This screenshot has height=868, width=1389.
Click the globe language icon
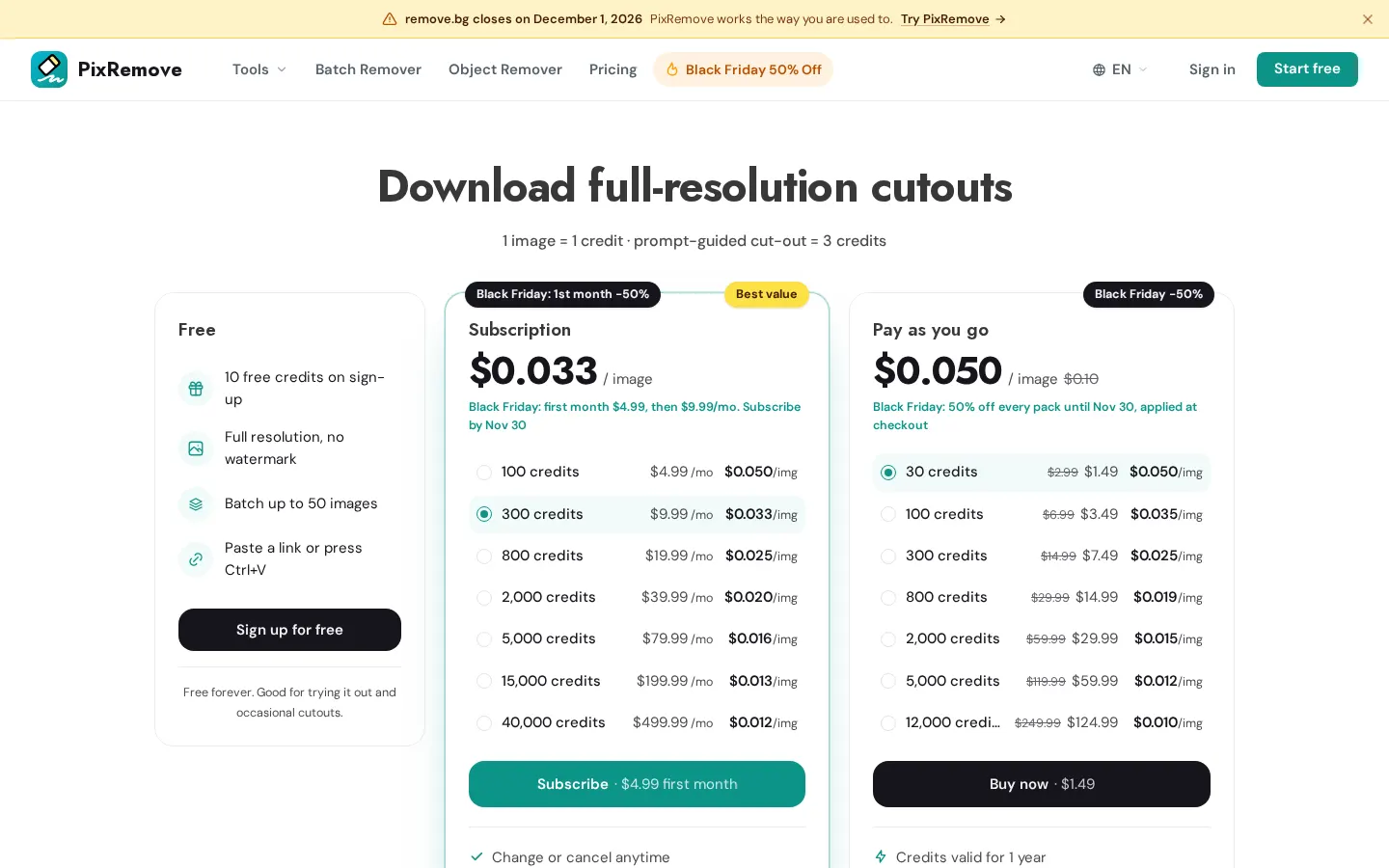[1099, 69]
